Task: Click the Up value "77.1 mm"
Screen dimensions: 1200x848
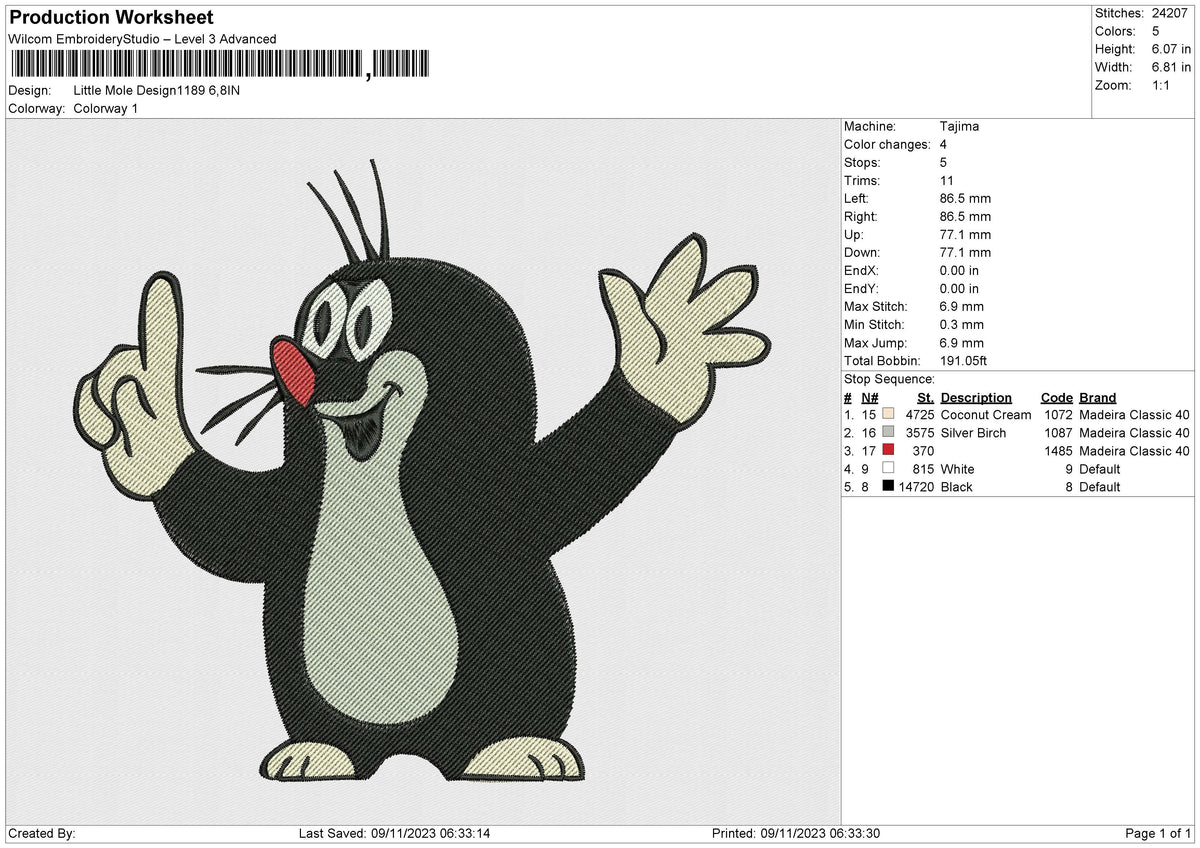Action: [965, 235]
